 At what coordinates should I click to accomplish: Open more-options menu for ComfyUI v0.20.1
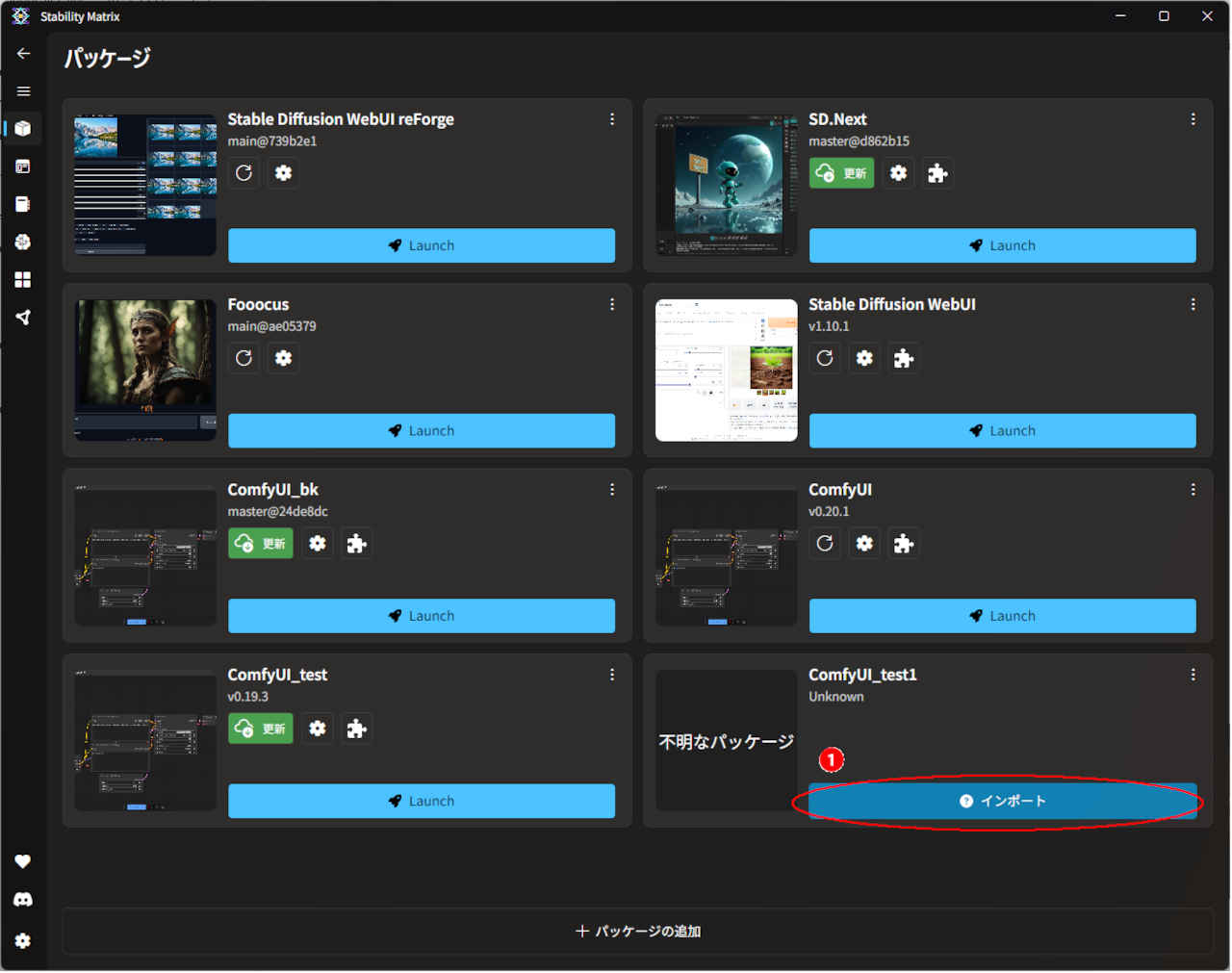click(x=1193, y=490)
